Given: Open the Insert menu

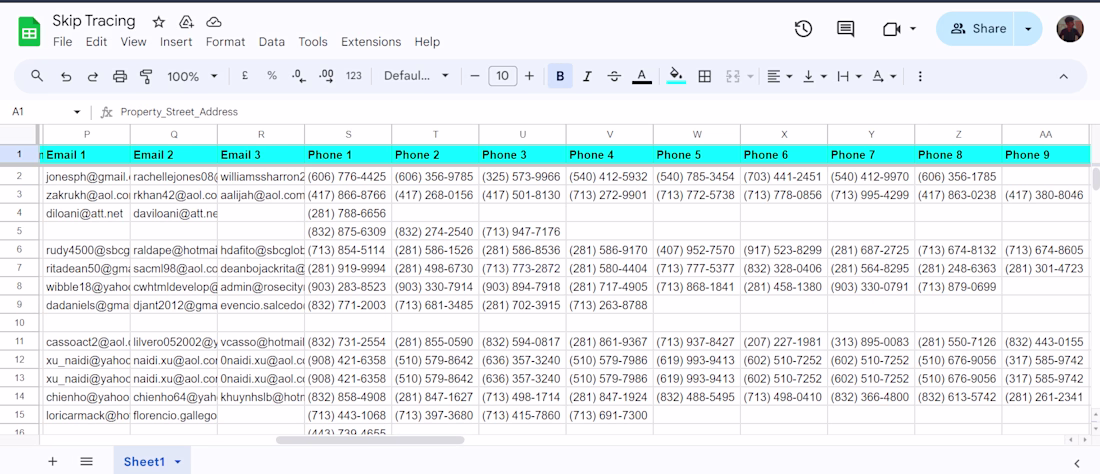Looking at the screenshot, I should coord(176,42).
